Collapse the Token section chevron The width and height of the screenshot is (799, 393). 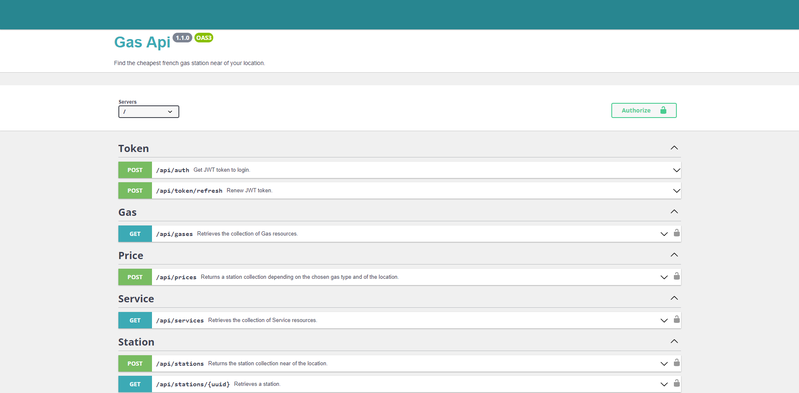coord(674,148)
